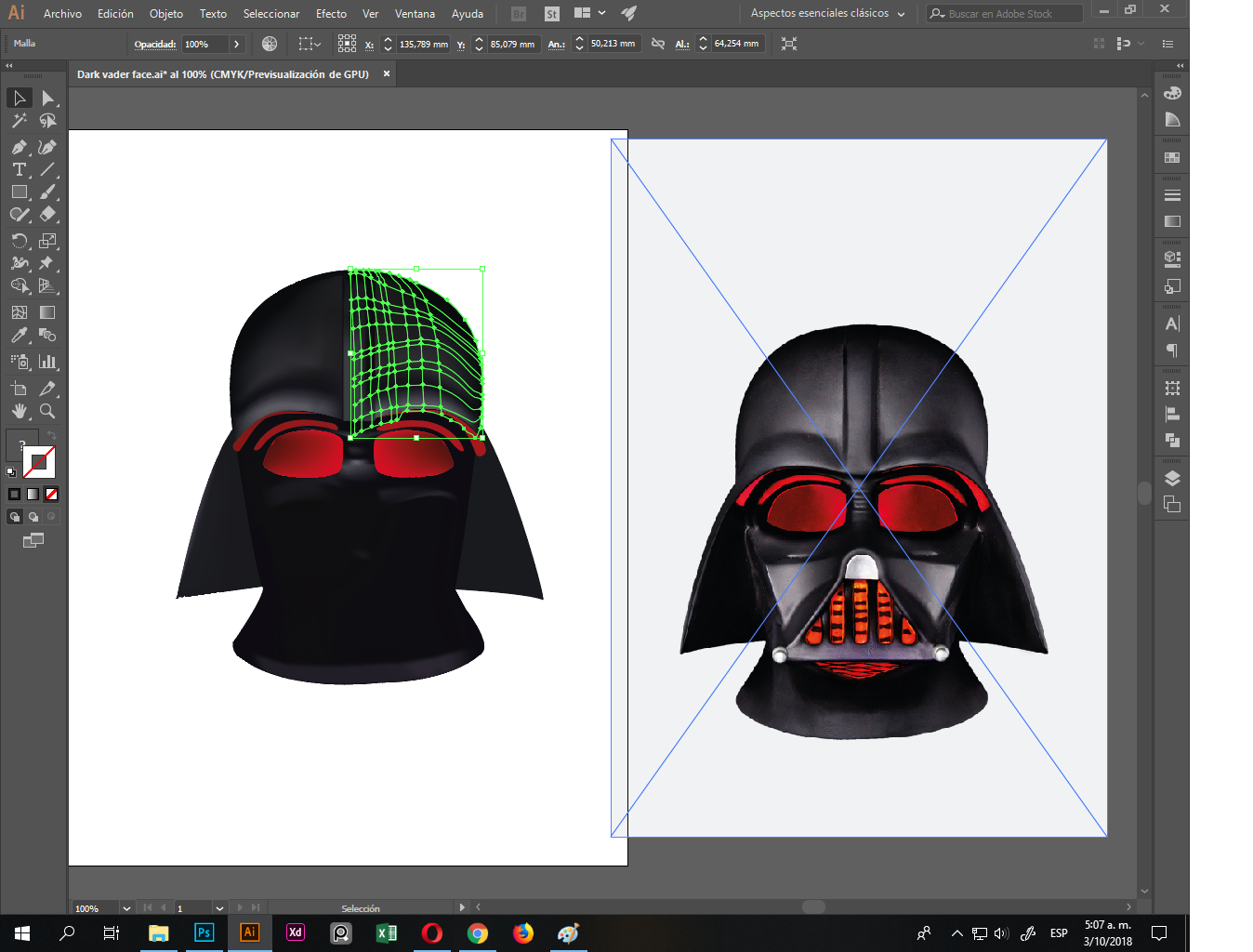Open the workspace switcher Aspectos esenciales clásicos
The image size is (1253, 952).
tap(827, 14)
